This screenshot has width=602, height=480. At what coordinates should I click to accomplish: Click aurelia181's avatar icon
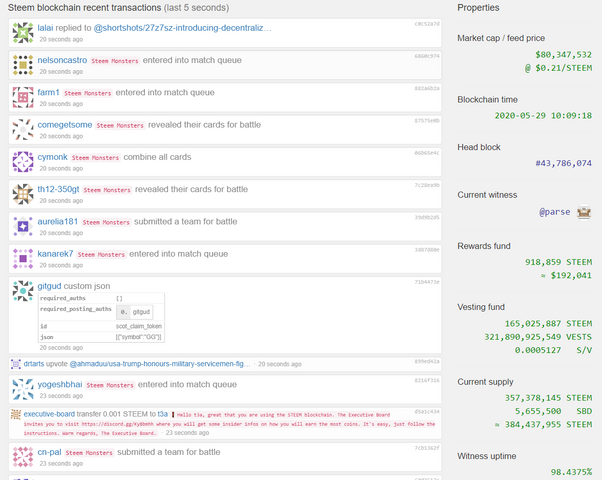pyautogui.click(x=23, y=226)
